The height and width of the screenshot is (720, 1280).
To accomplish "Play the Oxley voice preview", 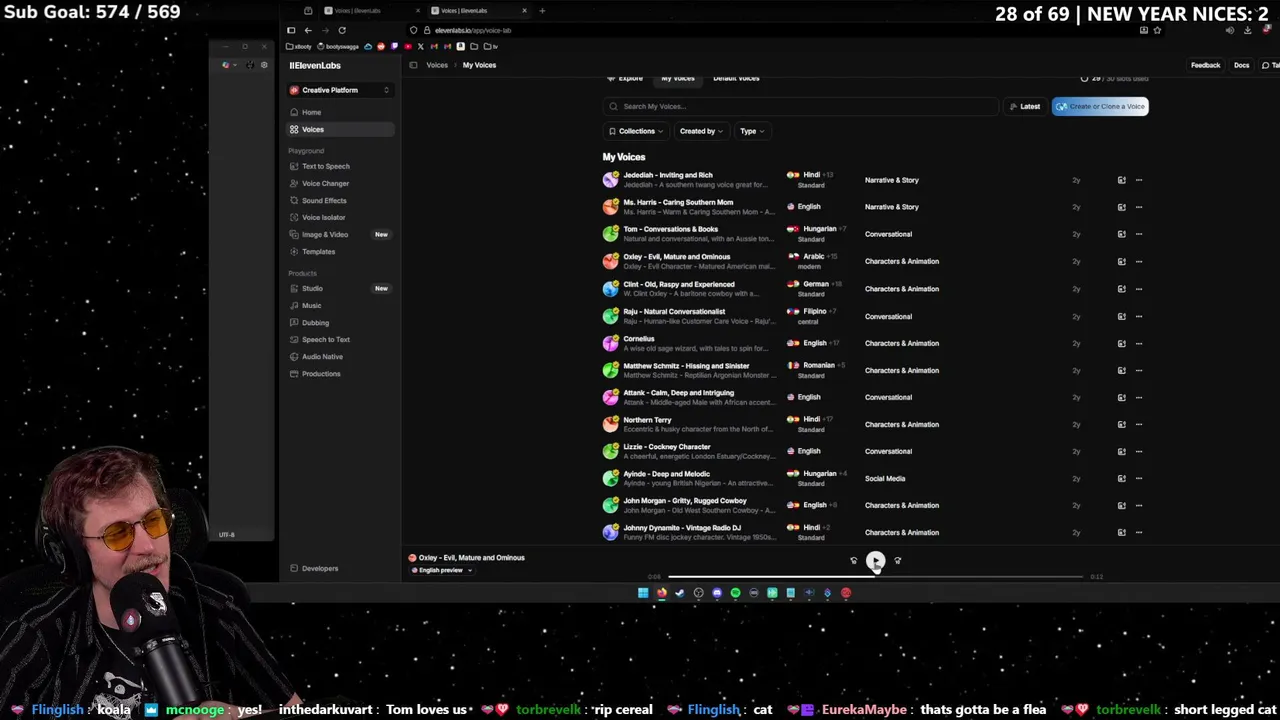I will coord(875,561).
